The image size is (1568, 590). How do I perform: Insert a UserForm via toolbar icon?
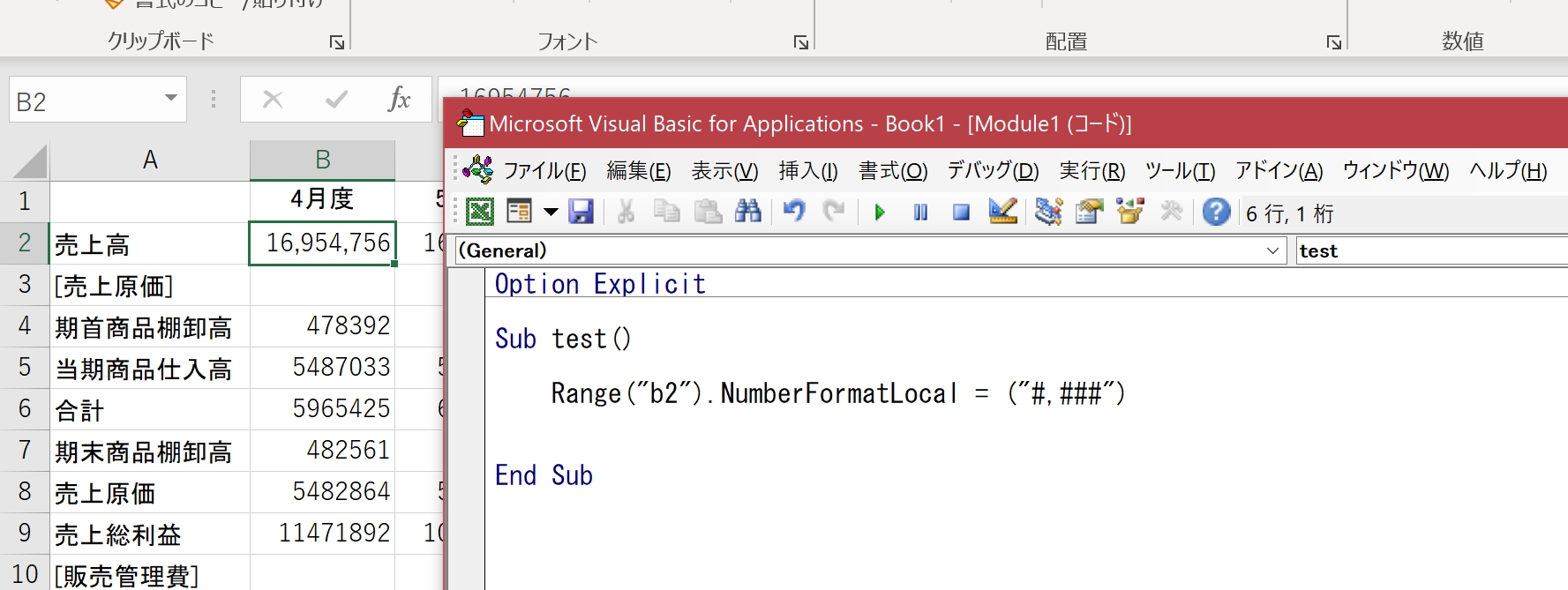(x=520, y=212)
